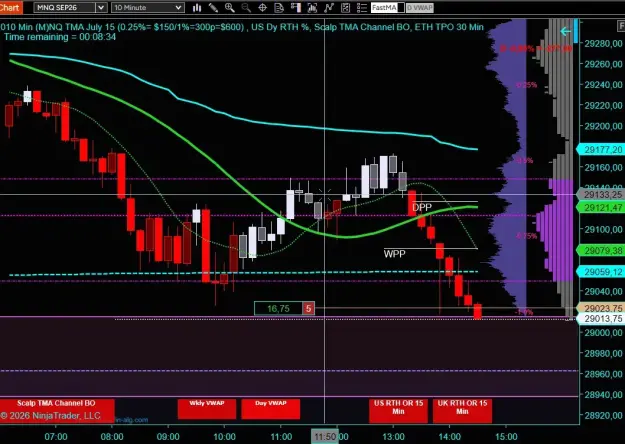Open the 10 Minute interval dropdown
The height and width of the screenshot is (444, 625).
point(147,7)
